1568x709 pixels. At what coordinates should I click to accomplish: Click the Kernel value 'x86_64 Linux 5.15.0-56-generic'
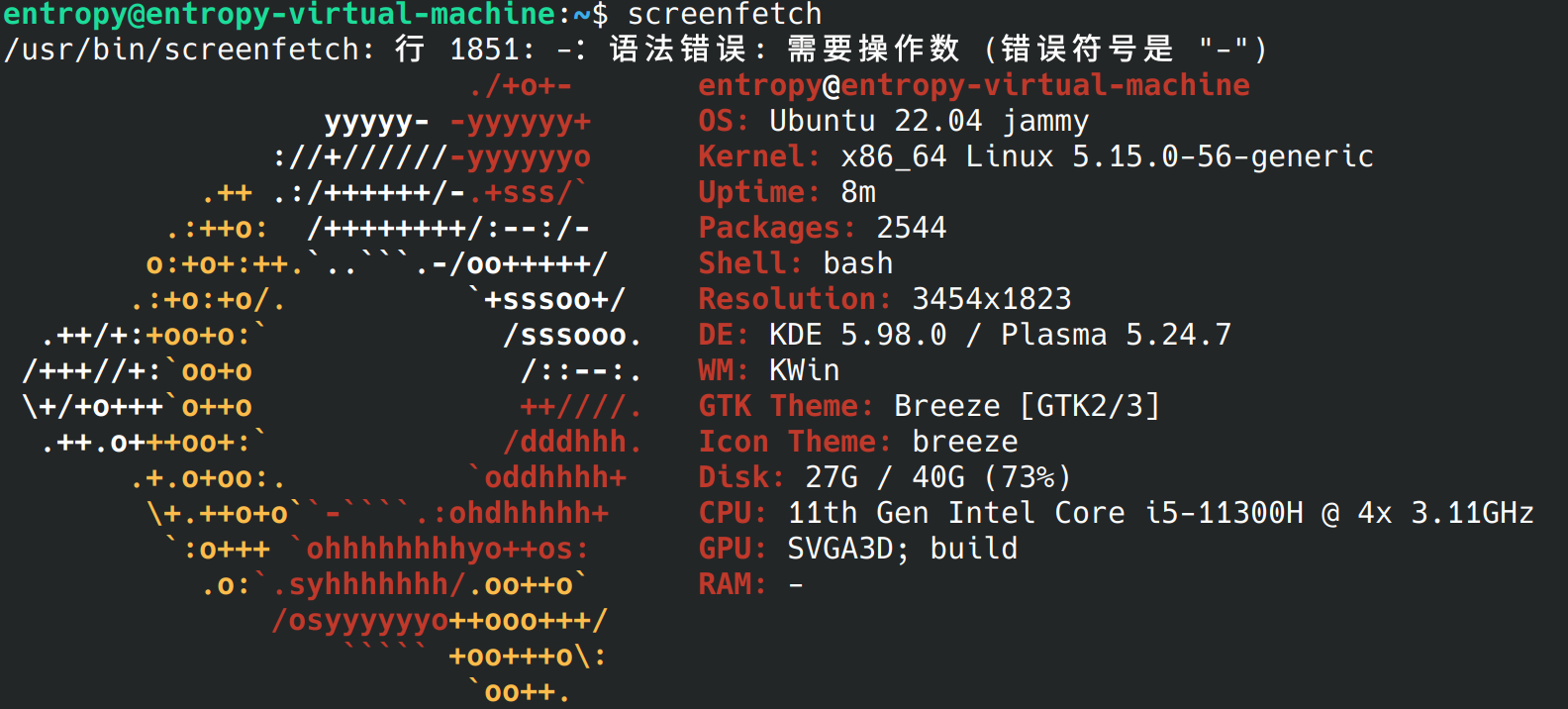click(1108, 156)
